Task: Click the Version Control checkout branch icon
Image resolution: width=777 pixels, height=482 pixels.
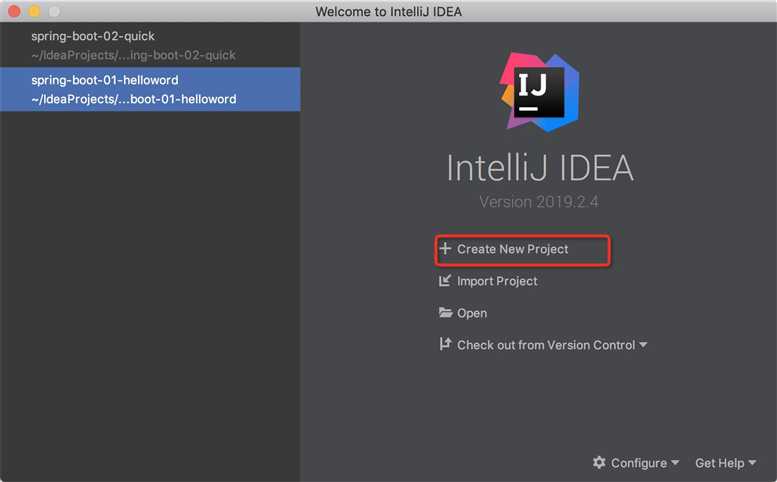Action: click(x=445, y=344)
